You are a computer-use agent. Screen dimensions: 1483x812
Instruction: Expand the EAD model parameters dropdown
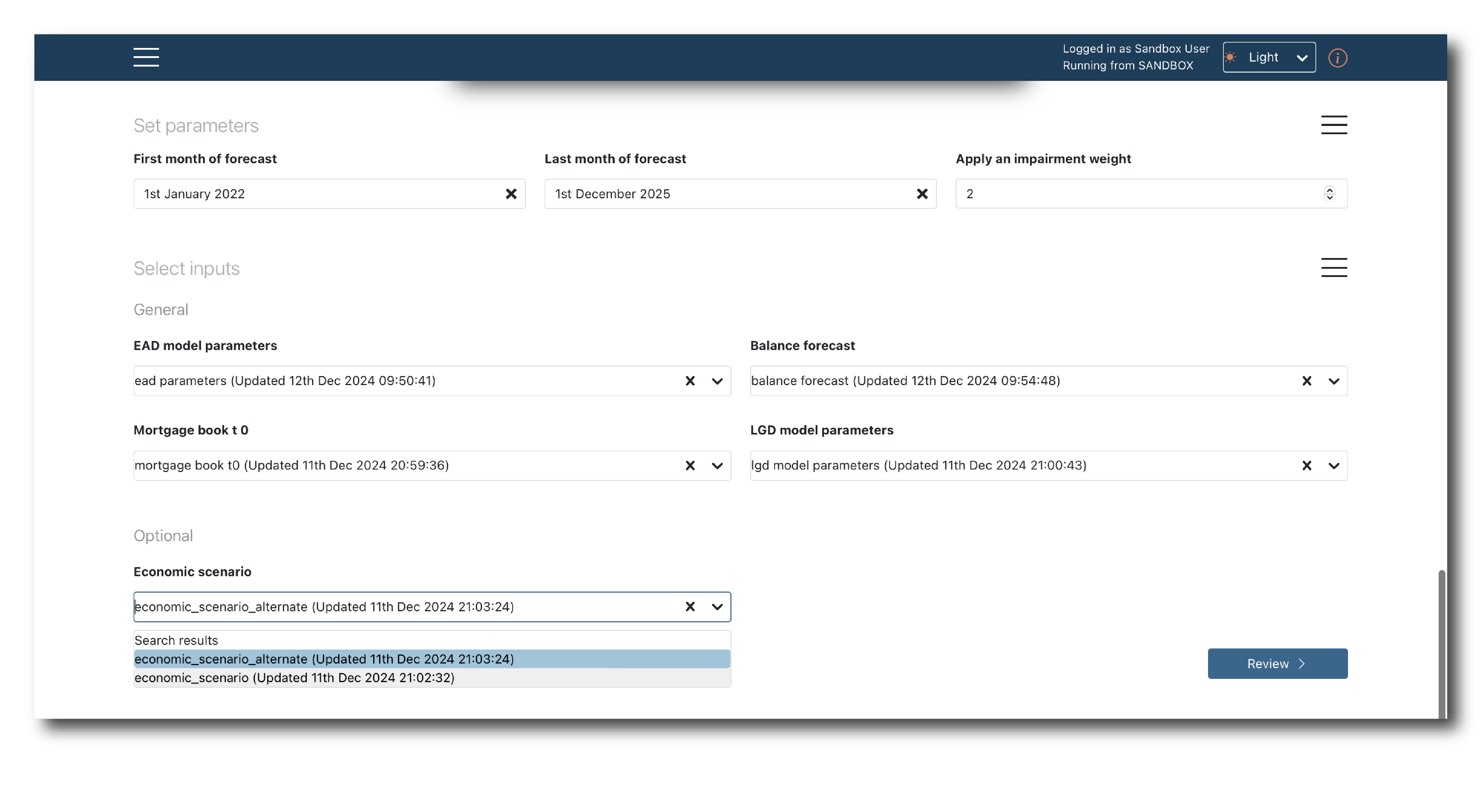[x=717, y=381]
